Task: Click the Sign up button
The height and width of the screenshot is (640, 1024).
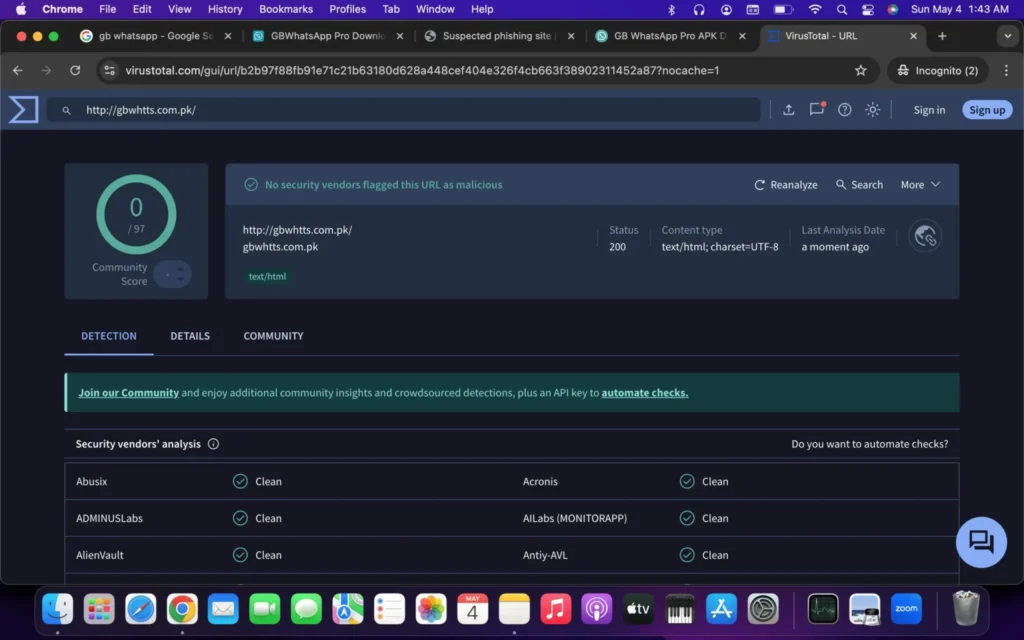Action: [987, 110]
